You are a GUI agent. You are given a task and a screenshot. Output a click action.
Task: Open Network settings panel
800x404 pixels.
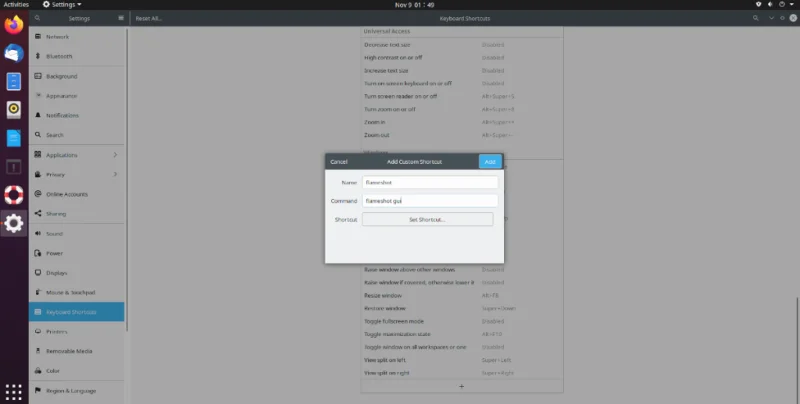(x=77, y=37)
